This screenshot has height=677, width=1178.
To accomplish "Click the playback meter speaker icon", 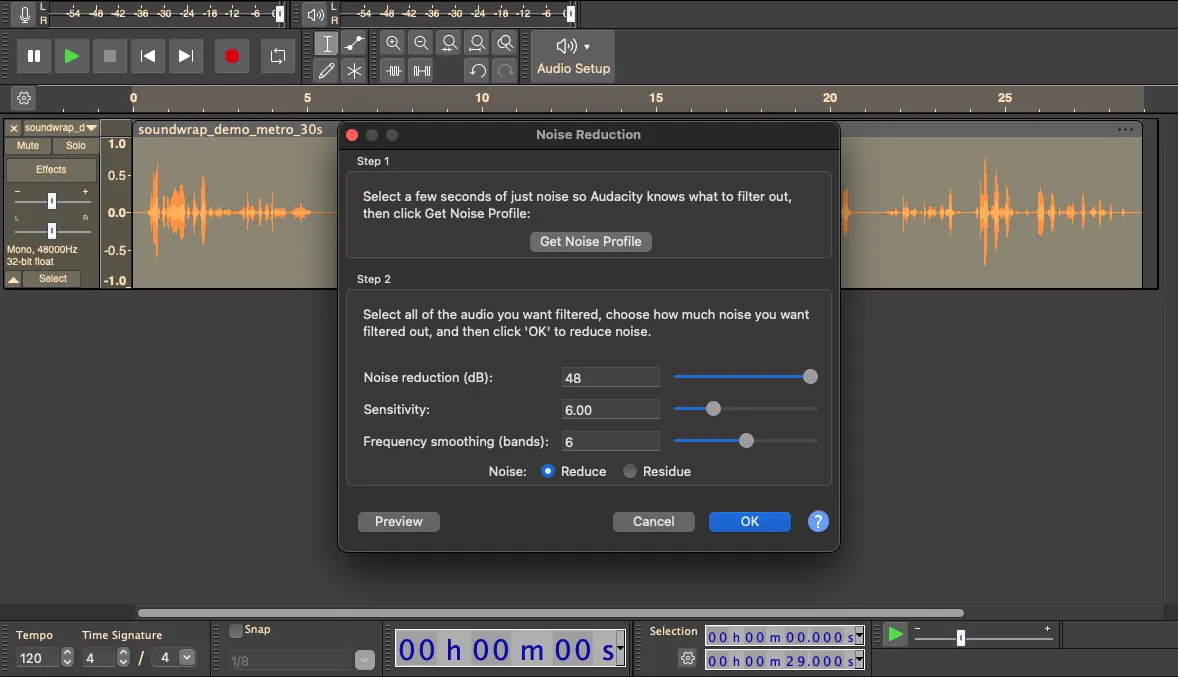I will click(x=316, y=14).
